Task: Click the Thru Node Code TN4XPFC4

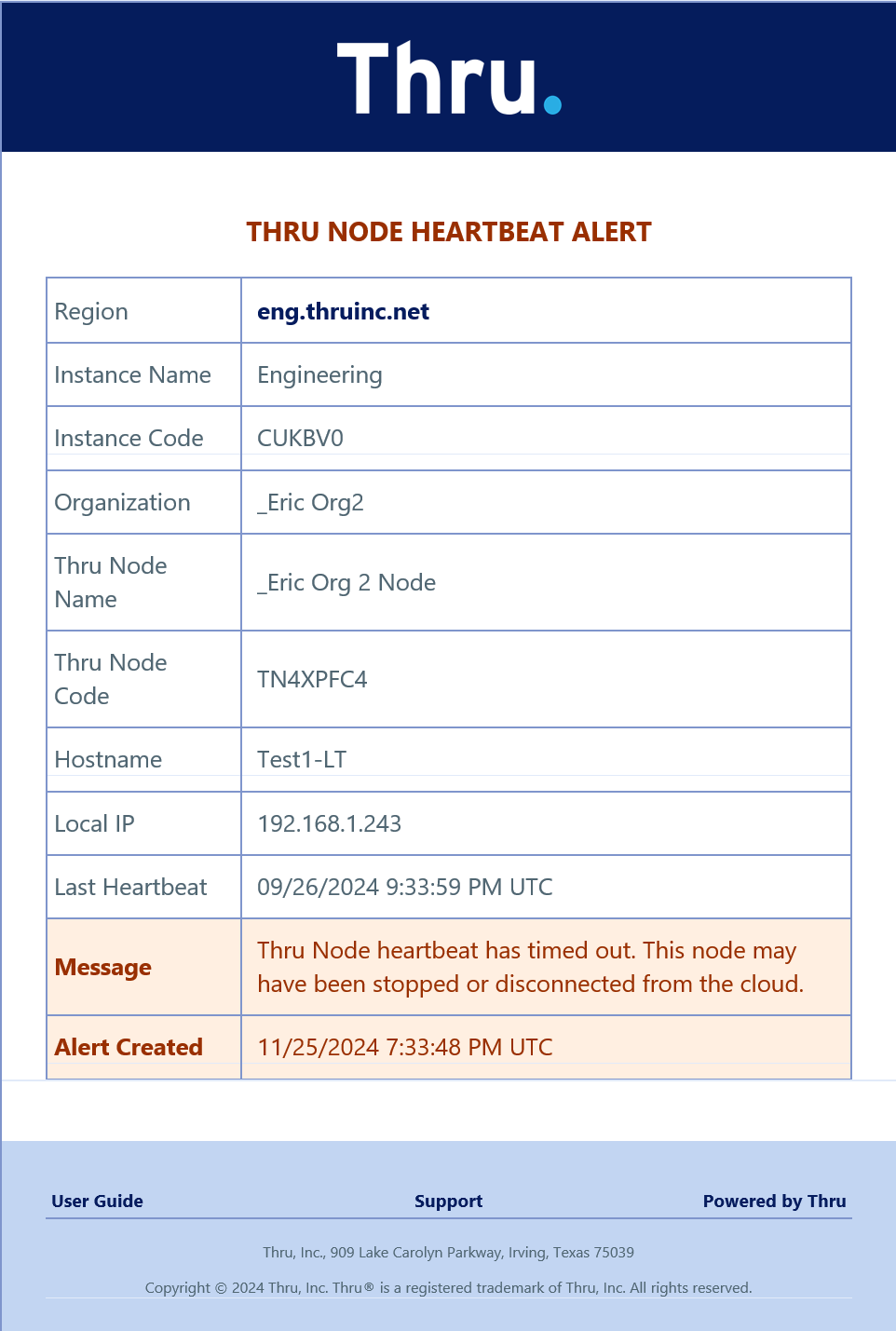Action: pyautogui.click(x=312, y=679)
